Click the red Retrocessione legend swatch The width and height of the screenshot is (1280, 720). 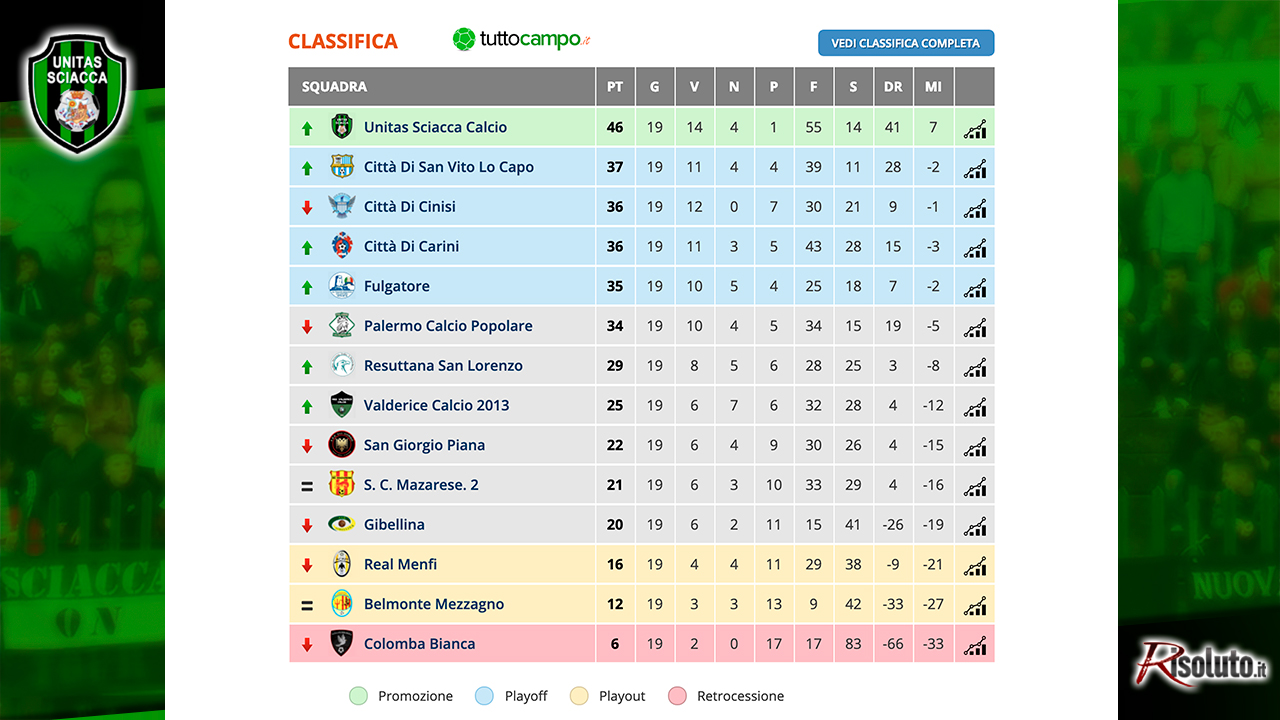pos(677,696)
